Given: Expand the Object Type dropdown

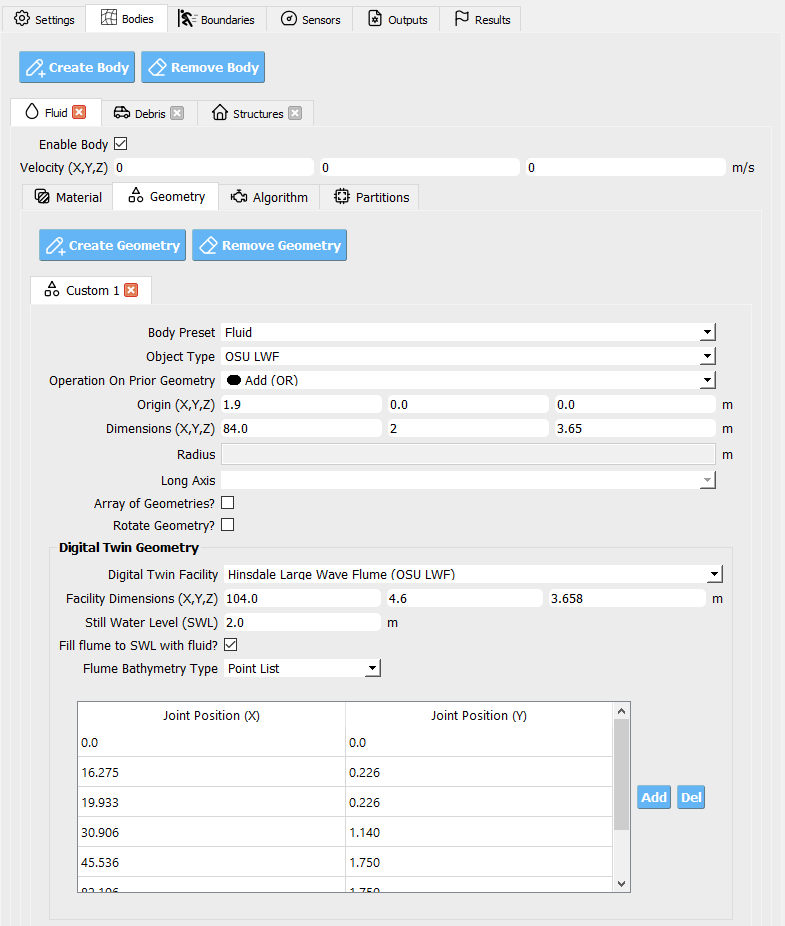Looking at the screenshot, I should pos(468,356).
